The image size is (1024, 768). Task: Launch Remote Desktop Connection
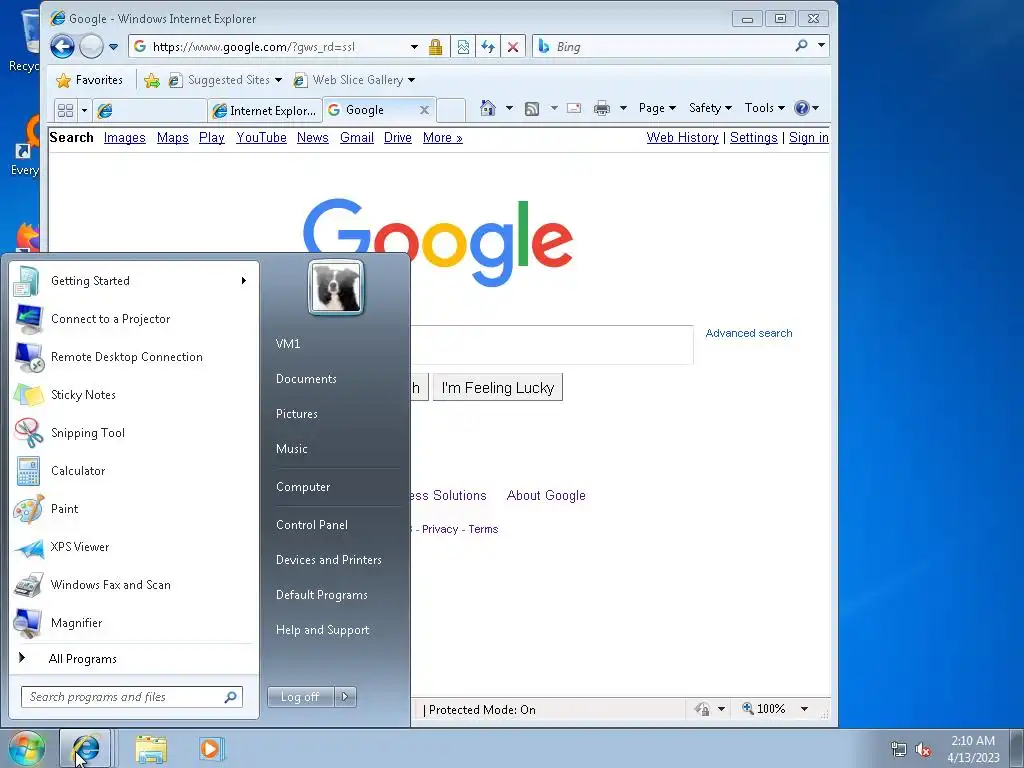(x=134, y=357)
